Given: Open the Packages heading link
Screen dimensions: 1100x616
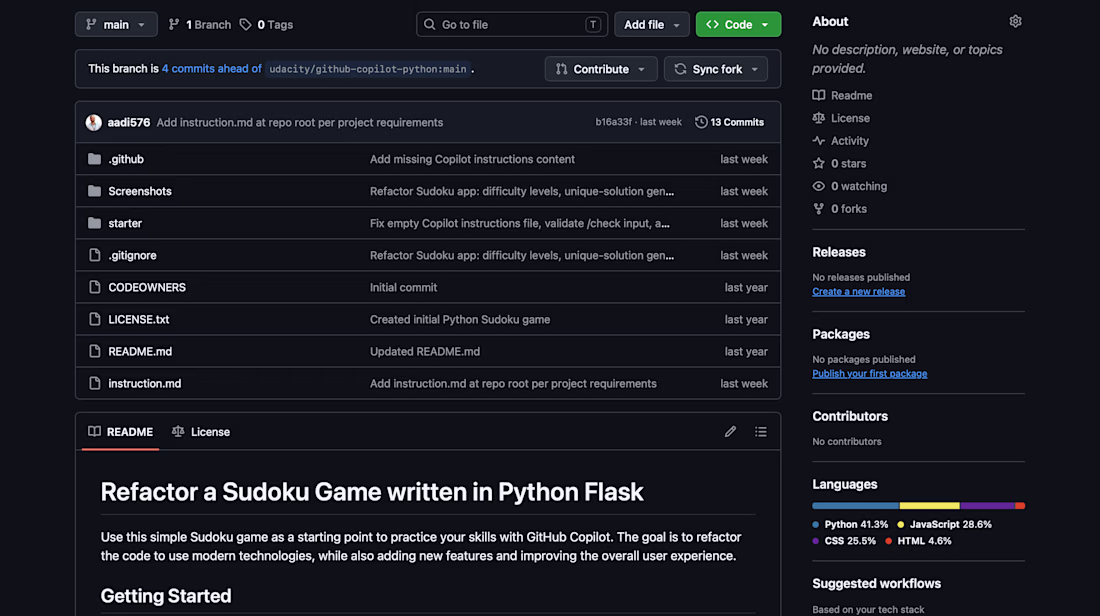Looking at the screenshot, I should pos(841,334).
